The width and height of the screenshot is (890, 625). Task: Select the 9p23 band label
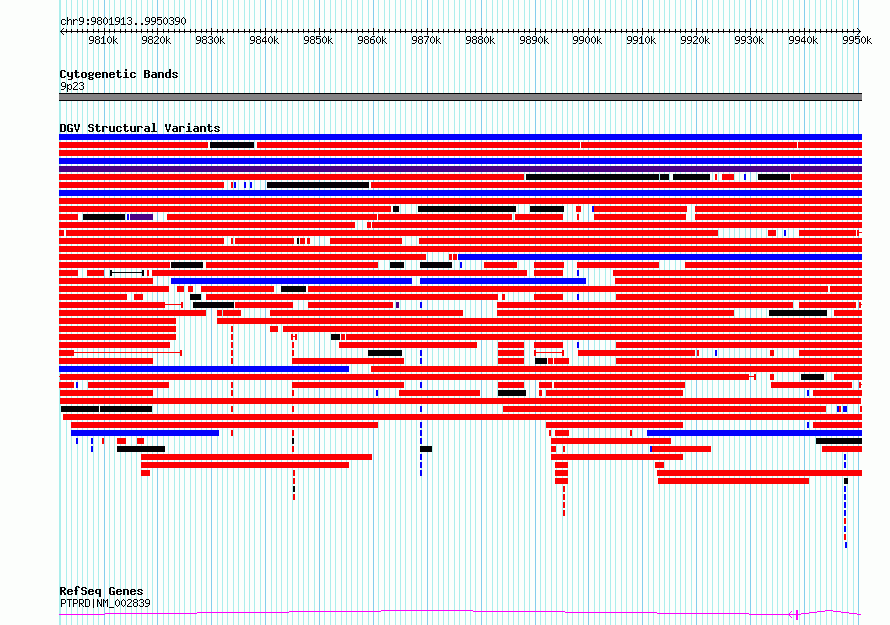click(72, 86)
